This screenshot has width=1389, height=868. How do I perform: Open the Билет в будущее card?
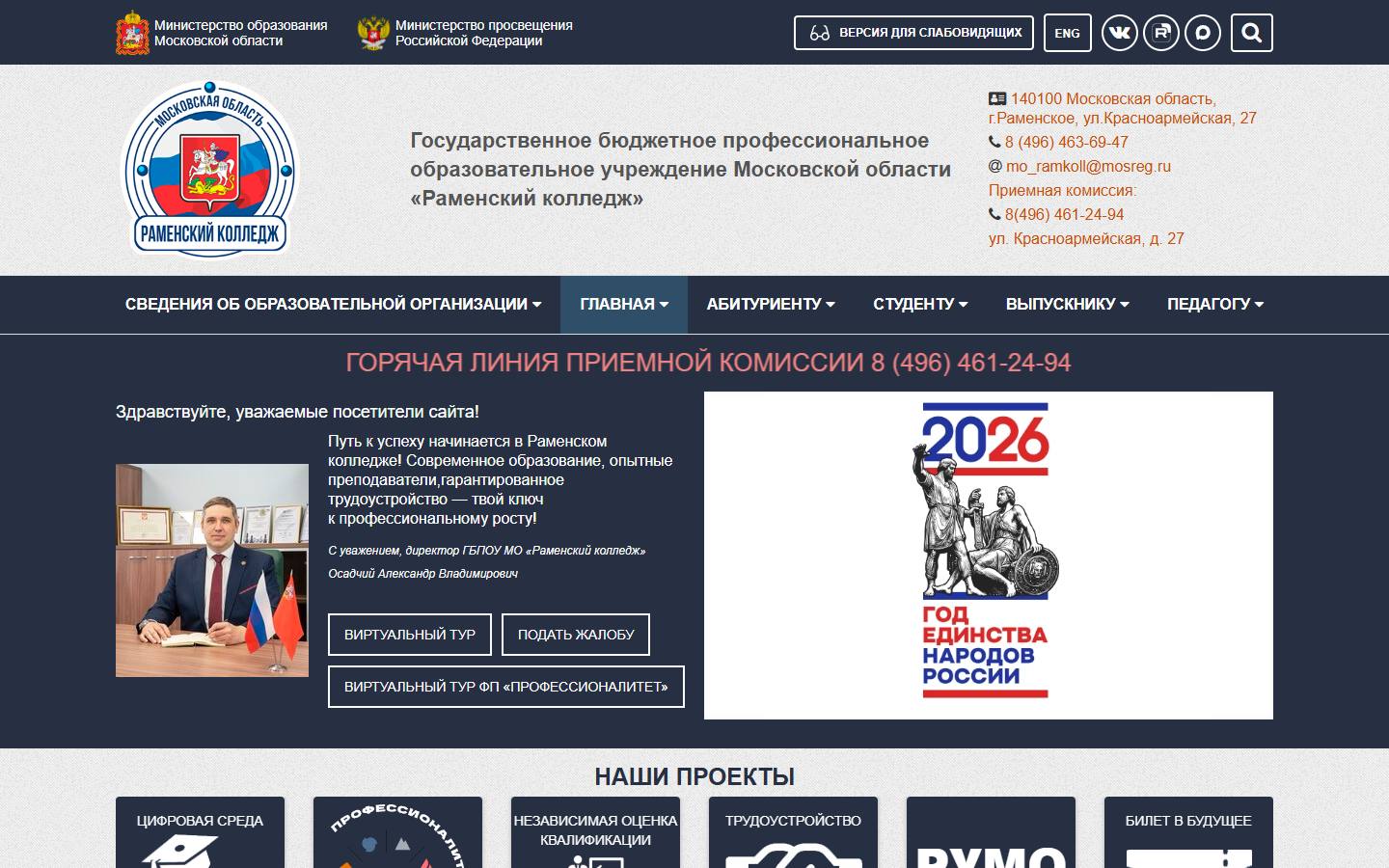[x=1188, y=832]
